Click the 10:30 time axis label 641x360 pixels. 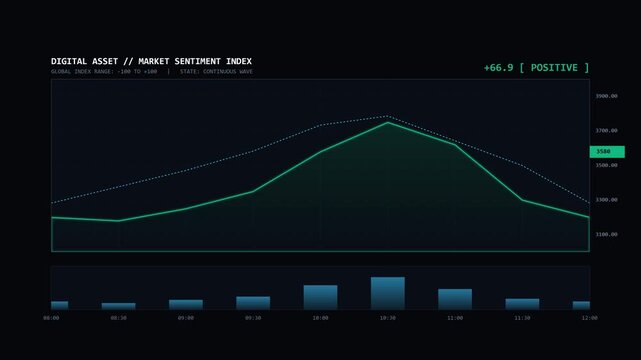pos(388,318)
